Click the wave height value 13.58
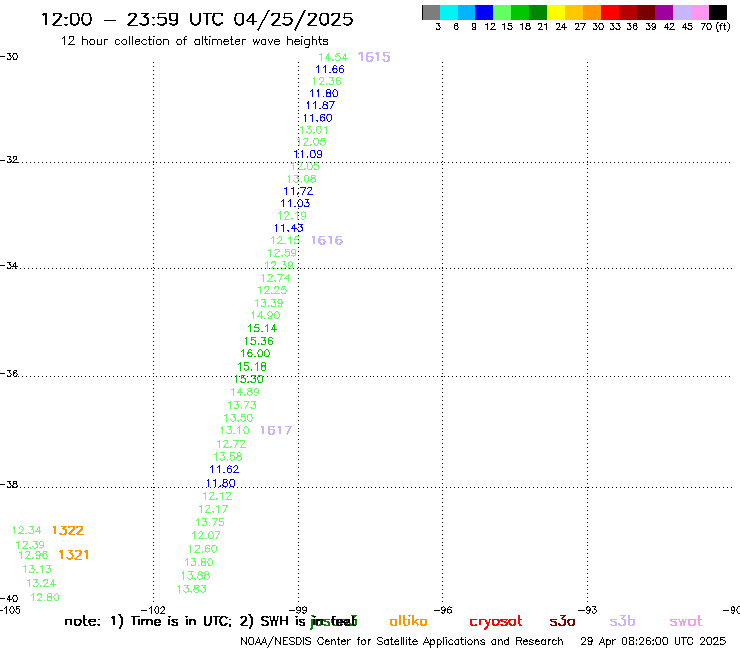The image size is (740, 650). tap(228, 457)
